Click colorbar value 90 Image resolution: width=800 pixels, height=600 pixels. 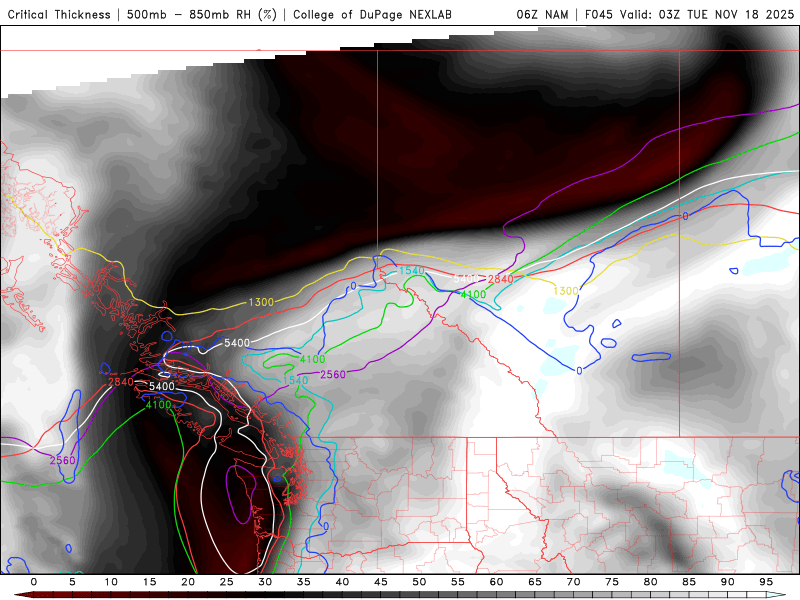pos(728,582)
